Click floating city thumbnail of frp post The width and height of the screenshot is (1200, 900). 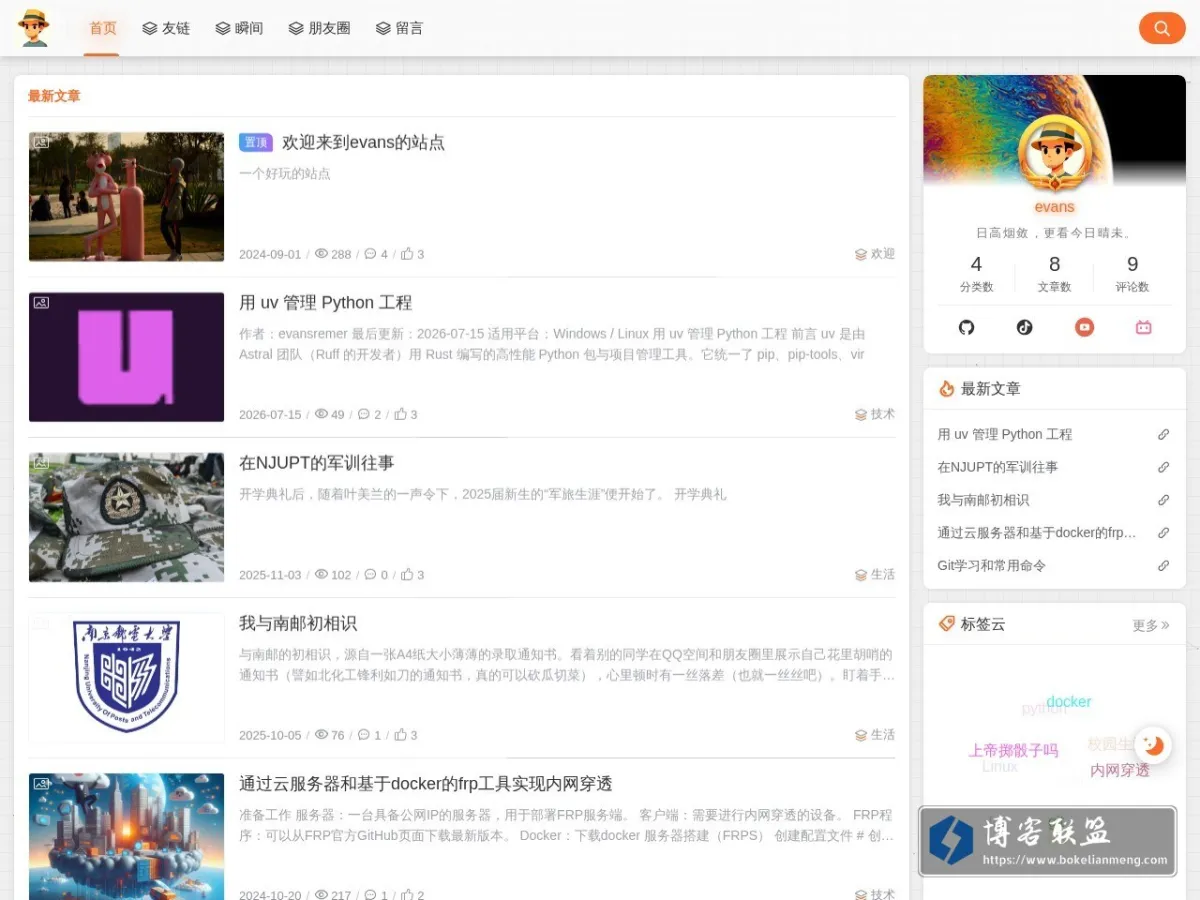[x=126, y=836]
